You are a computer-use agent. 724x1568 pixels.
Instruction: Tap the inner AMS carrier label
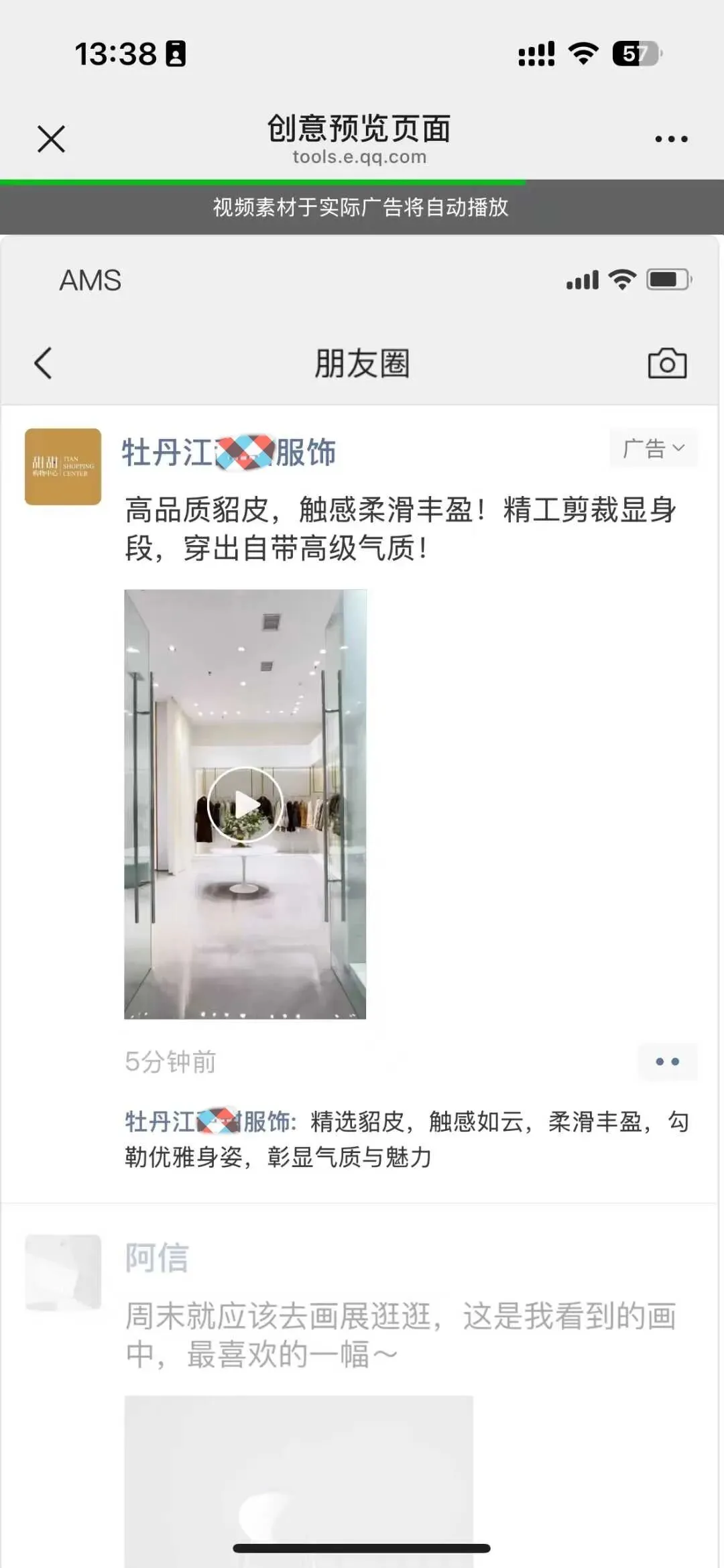point(90,280)
